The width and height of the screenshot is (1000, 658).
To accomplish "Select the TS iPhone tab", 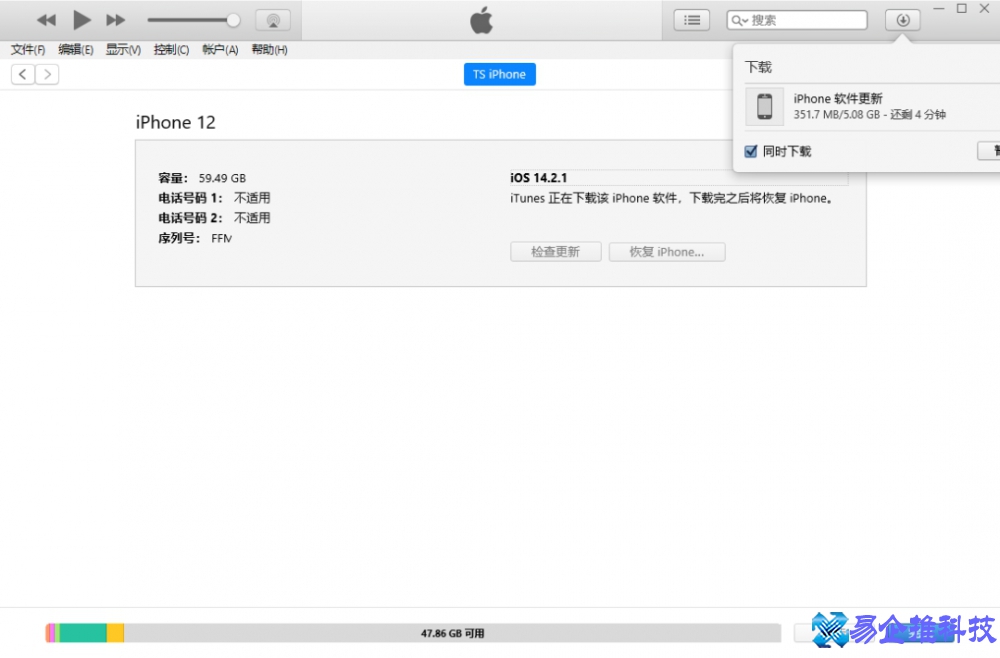I will pyautogui.click(x=499, y=73).
